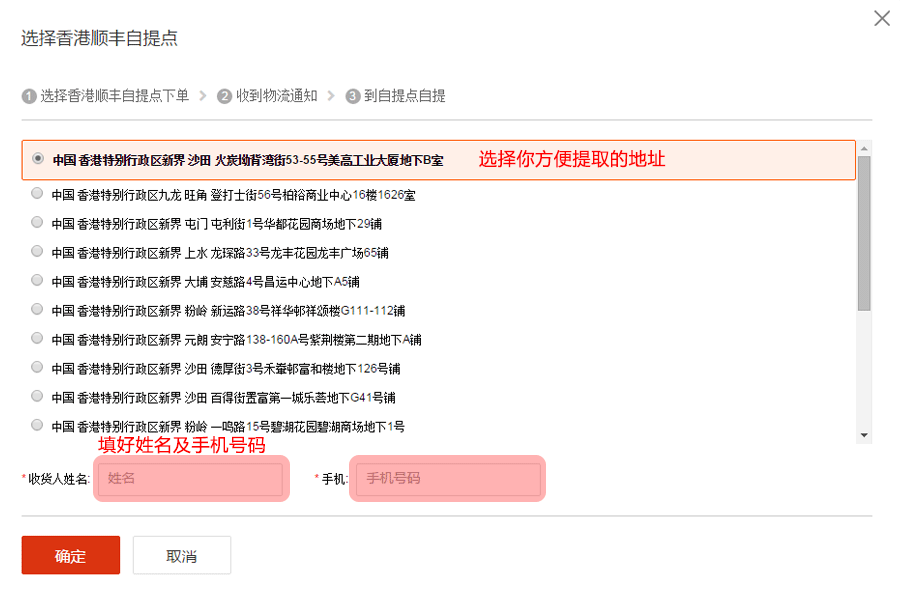Cancel the dialog with 取消 button

182,555
